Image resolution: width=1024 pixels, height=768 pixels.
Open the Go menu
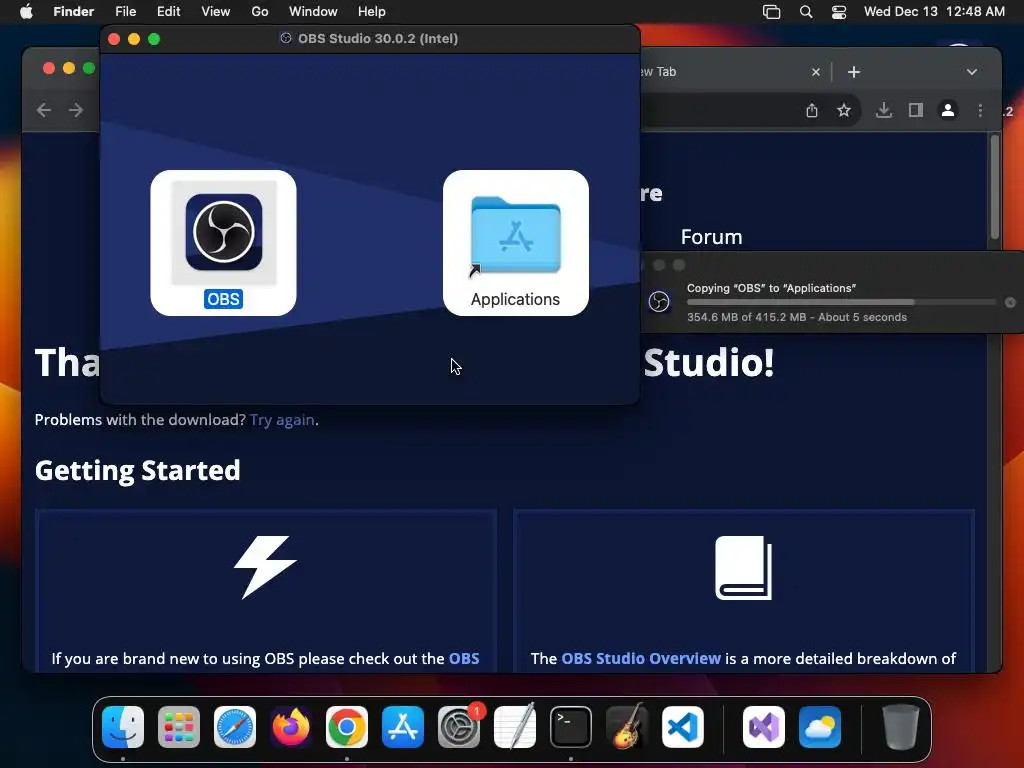pyautogui.click(x=260, y=12)
